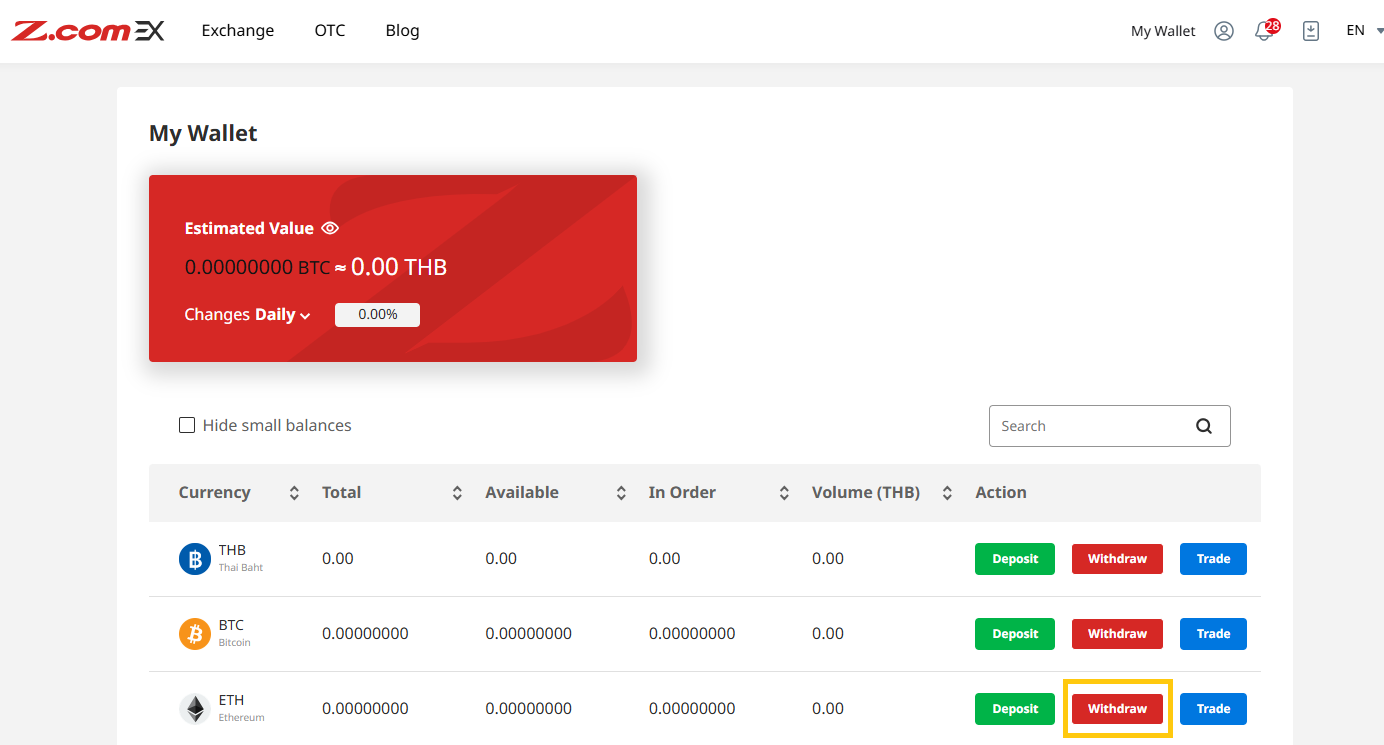
Task: Open the EN language dropdown
Action: [x=1364, y=30]
